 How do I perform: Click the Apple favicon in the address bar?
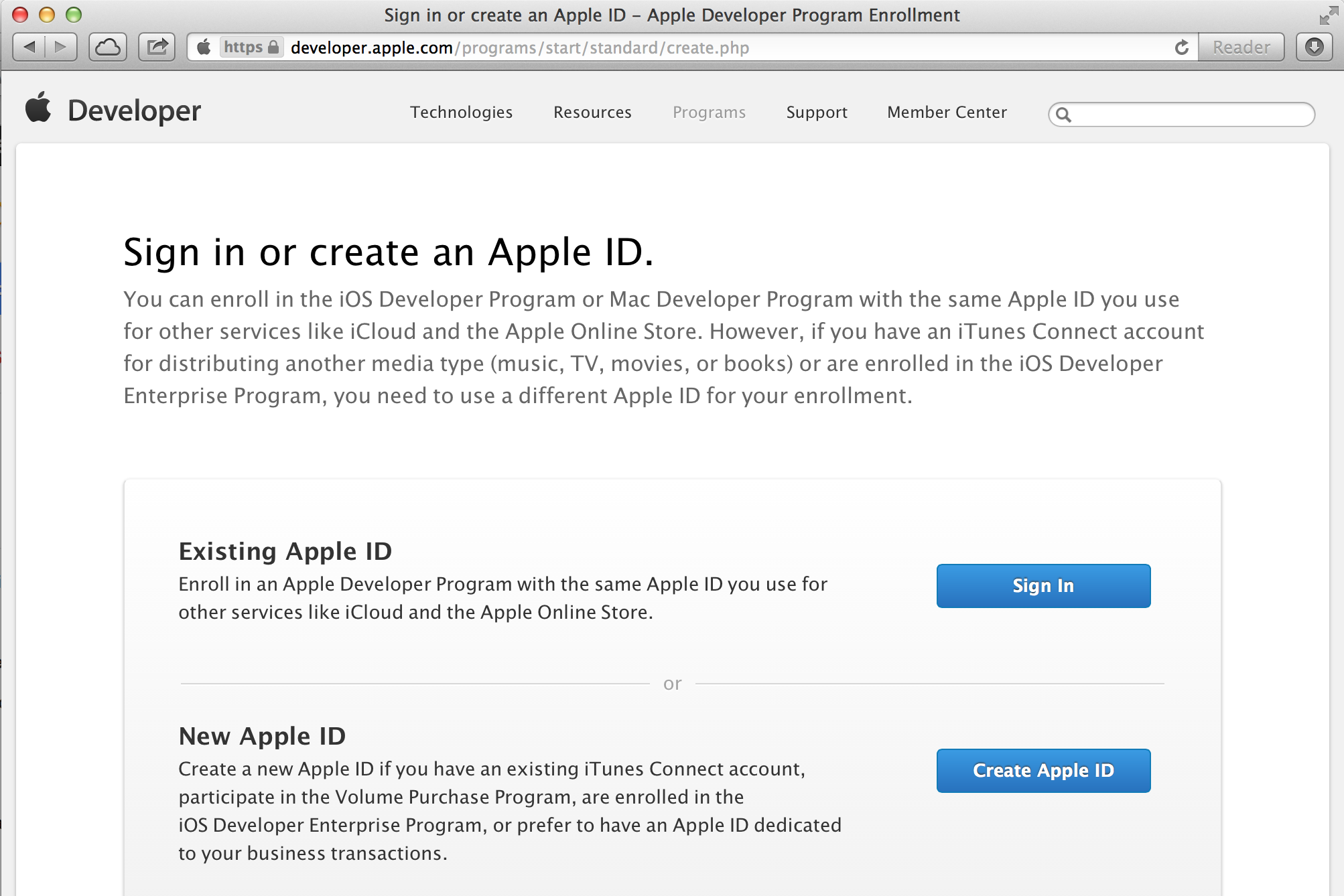click(204, 47)
